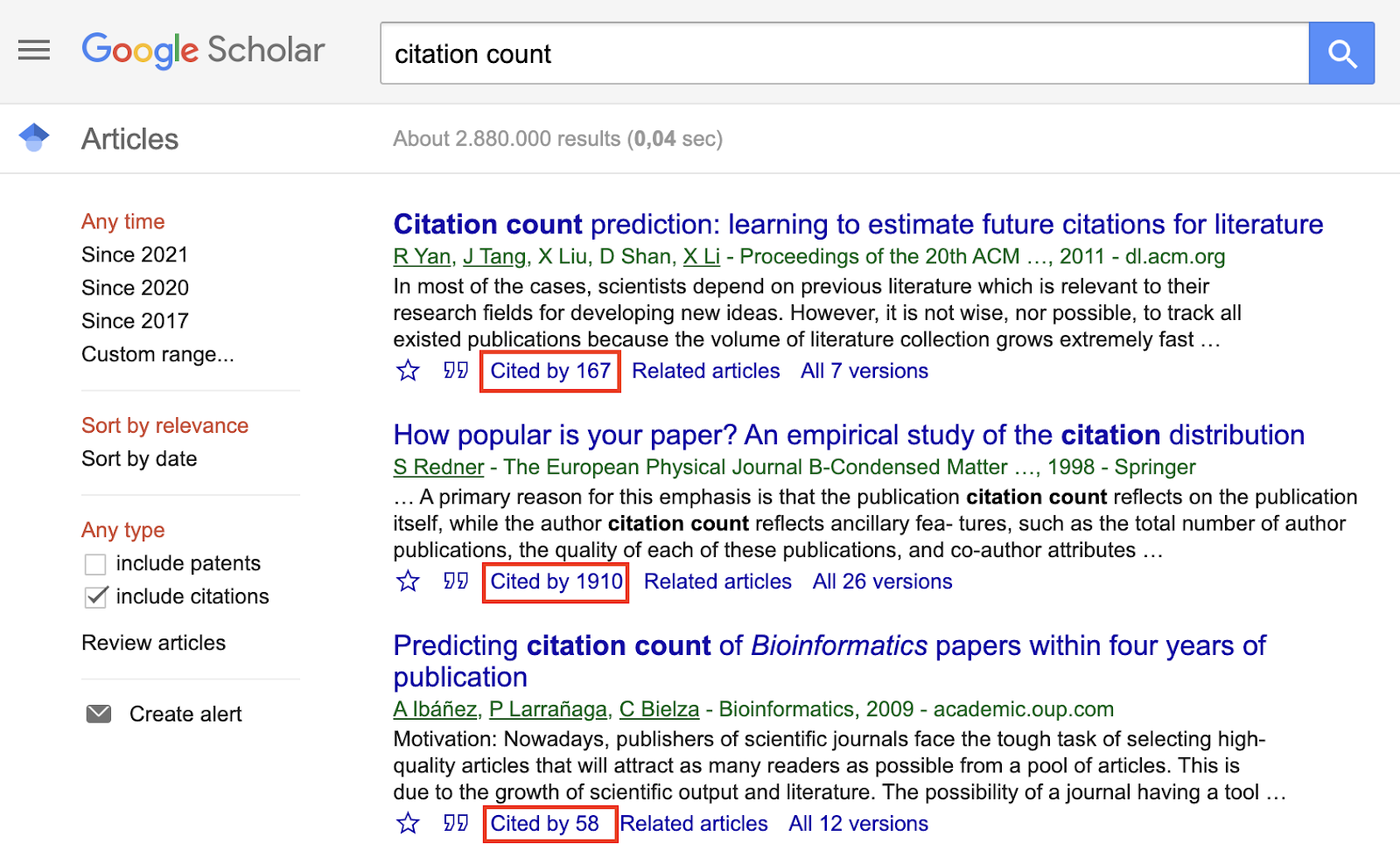Image resolution: width=1400 pixels, height=864 pixels.
Task: Click academic.oup.com source text
Action: [x=1024, y=709]
